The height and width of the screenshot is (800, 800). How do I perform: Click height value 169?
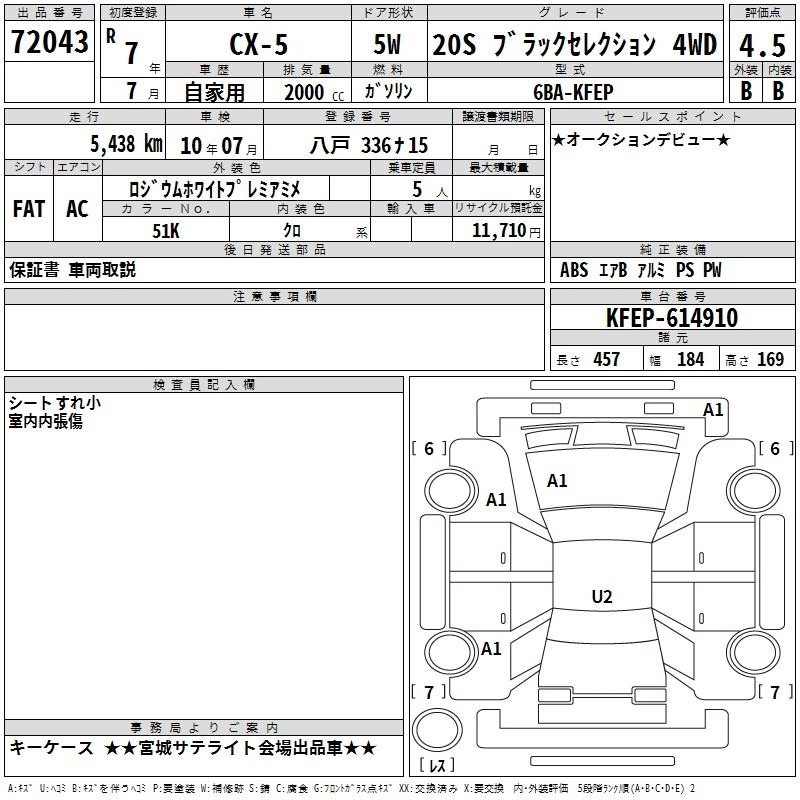coord(770,359)
